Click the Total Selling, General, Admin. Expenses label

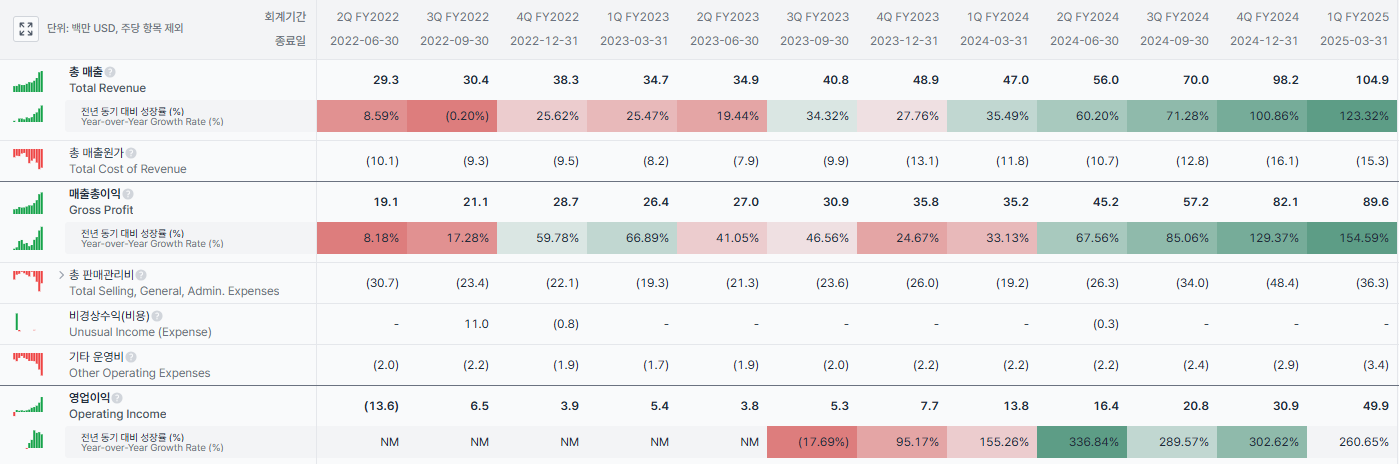pyautogui.click(x=174, y=291)
